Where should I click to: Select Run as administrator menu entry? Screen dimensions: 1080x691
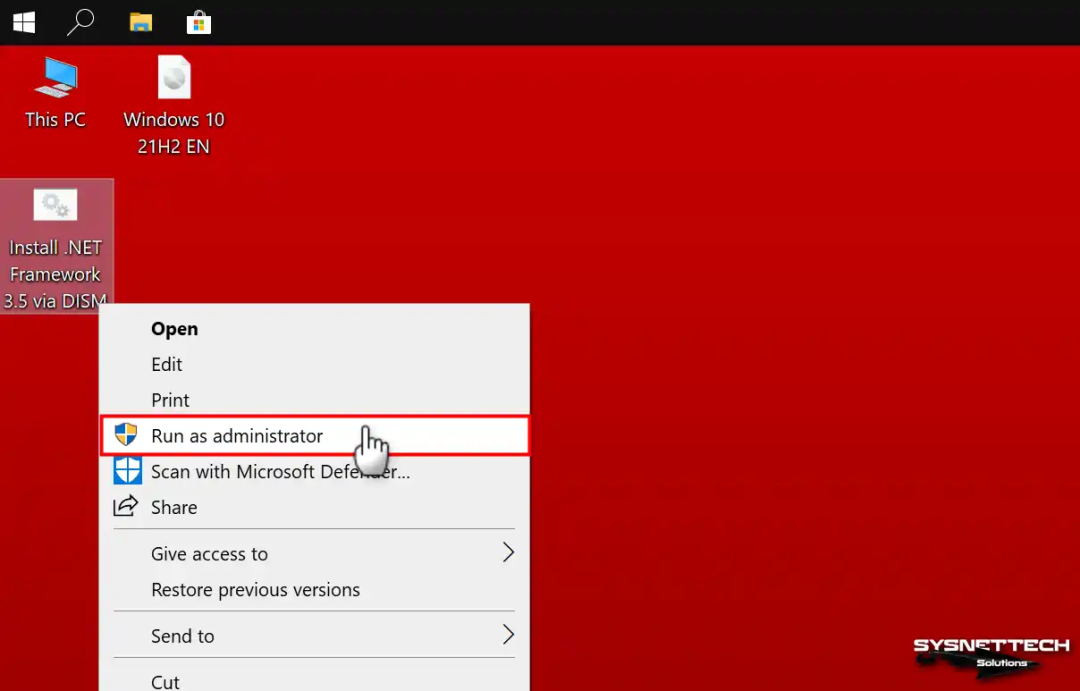(237, 436)
